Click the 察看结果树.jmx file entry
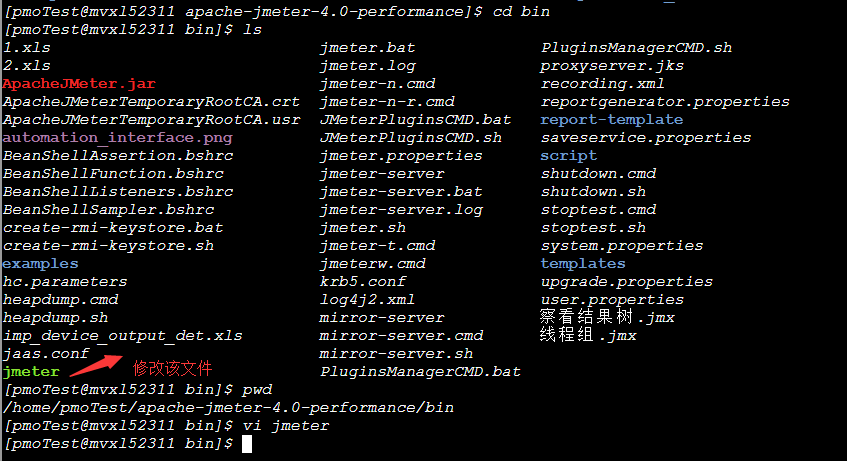Image resolution: width=847 pixels, height=461 pixels. [x=607, y=317]
